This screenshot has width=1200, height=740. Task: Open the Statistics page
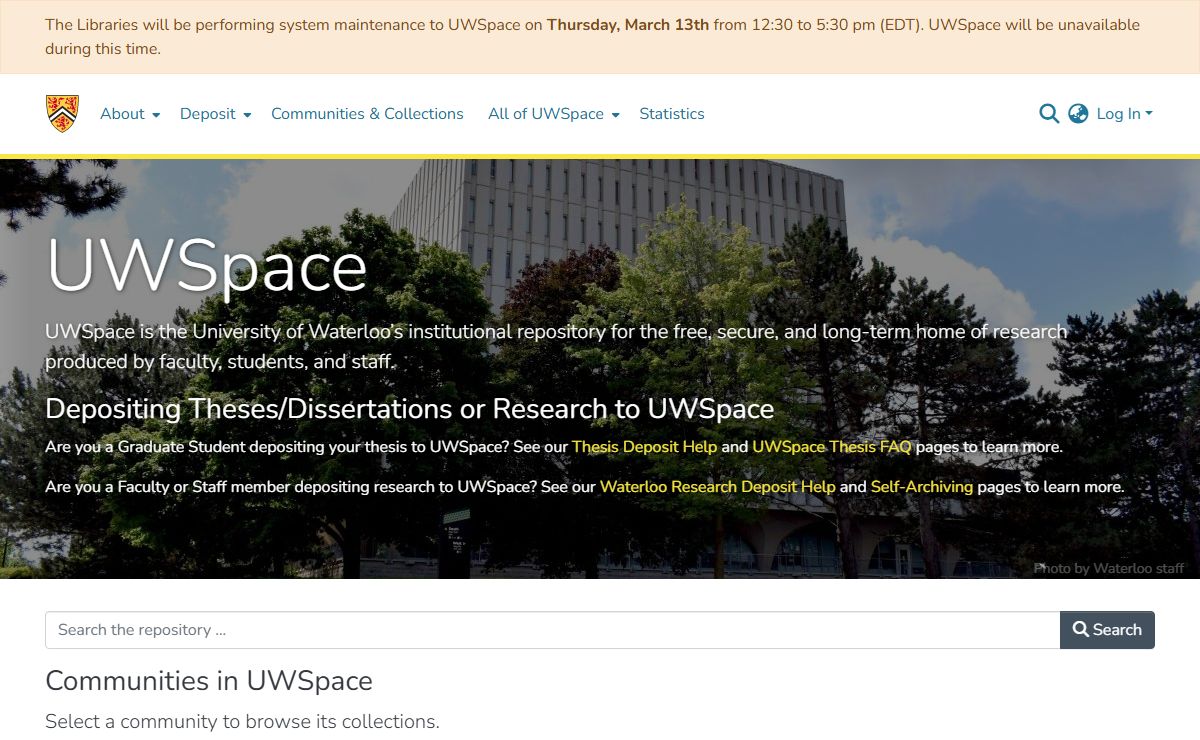[x=671, y=114]
